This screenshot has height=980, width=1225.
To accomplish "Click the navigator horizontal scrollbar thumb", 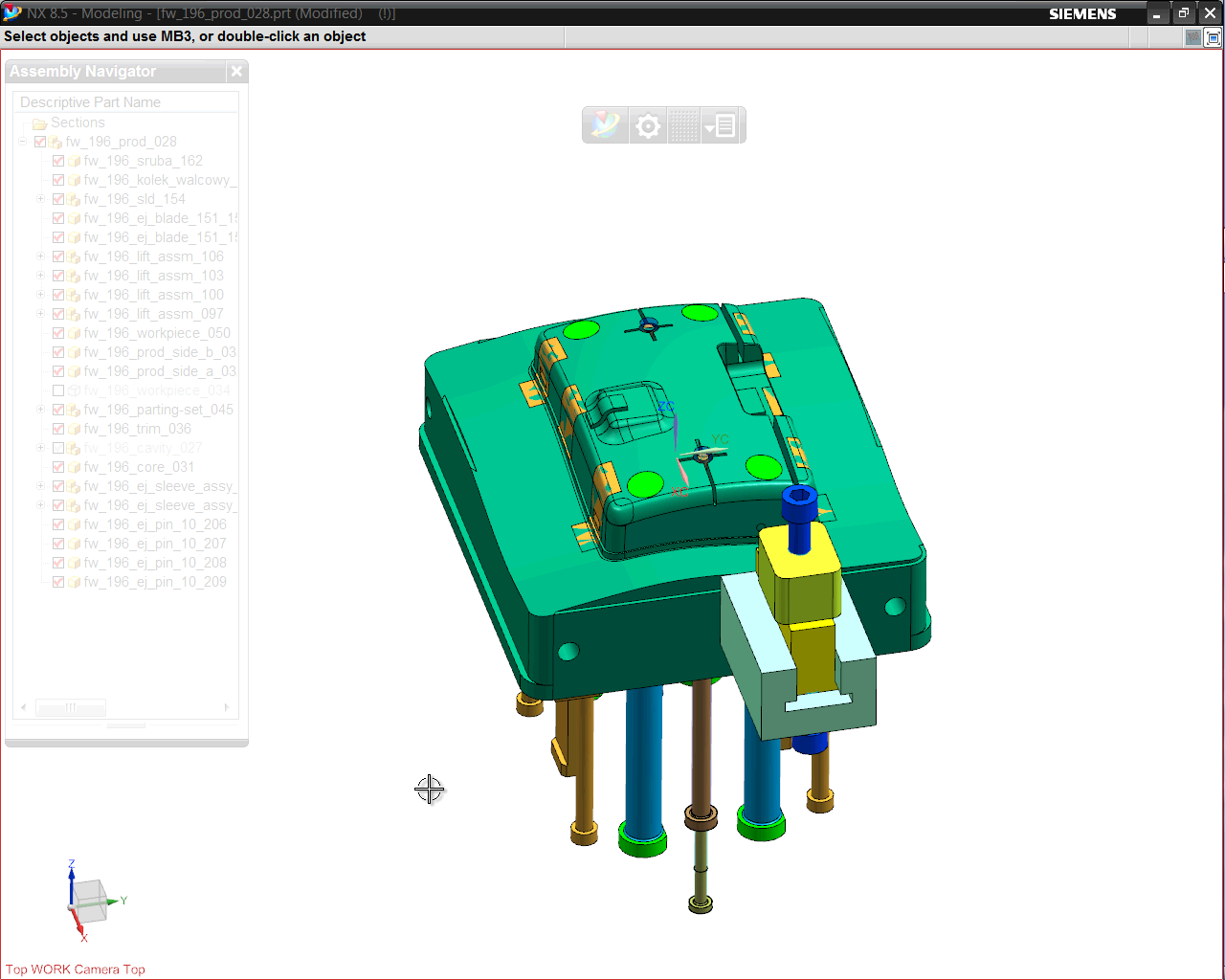I will (x=71, y=708).
